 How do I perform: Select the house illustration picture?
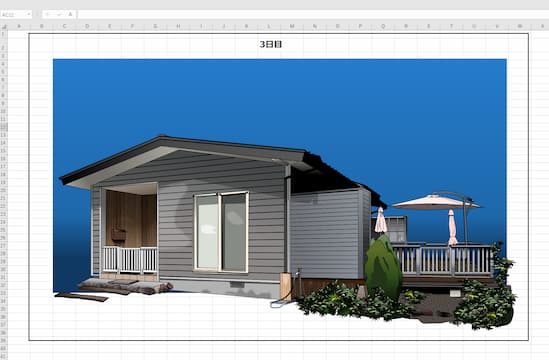click(x=285, y=195)
